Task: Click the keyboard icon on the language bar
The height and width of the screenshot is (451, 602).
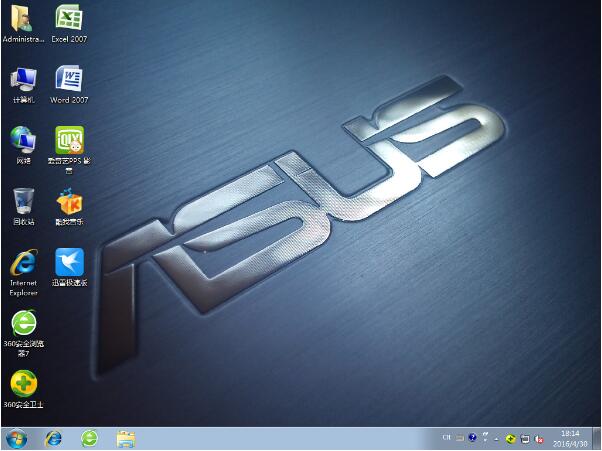Action: (460, 438)
